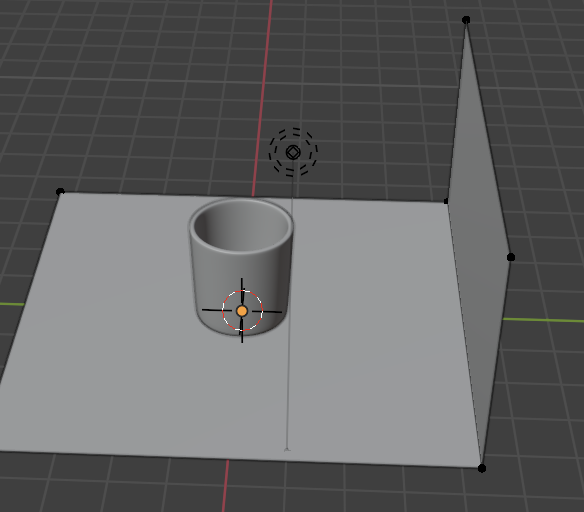Viewport: 584px width, 512px height.
Task: Click the green Y axis line at right
Action: point(543,320)
